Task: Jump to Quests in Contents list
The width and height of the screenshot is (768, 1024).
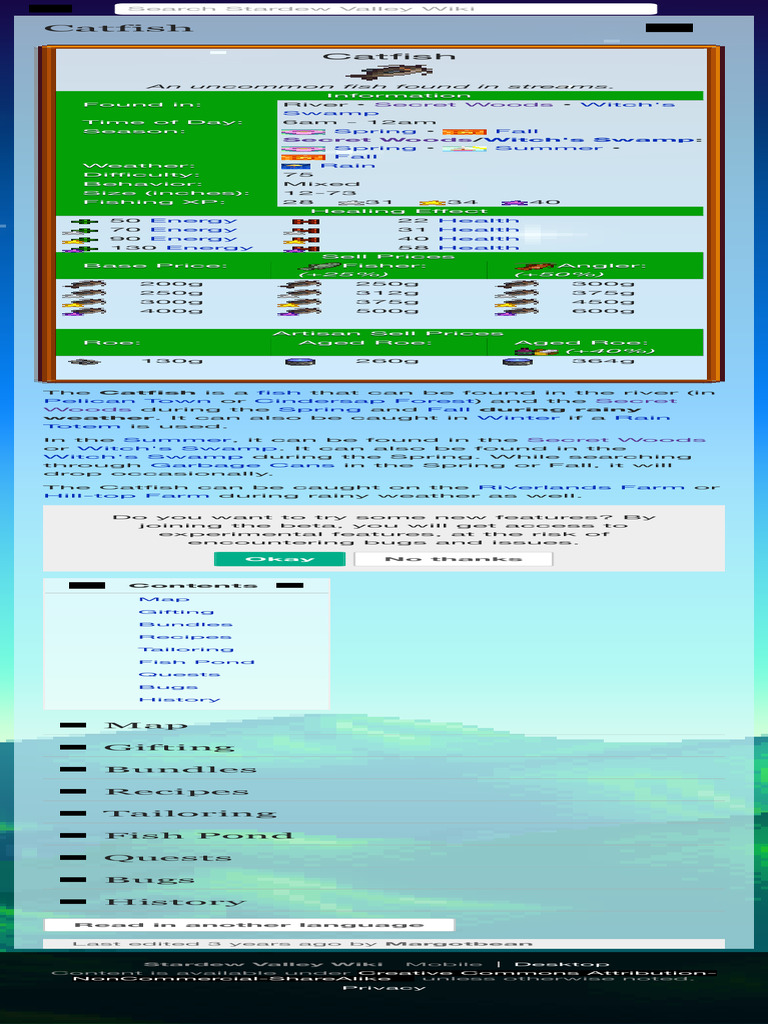Action: click(x=180, y=674)
